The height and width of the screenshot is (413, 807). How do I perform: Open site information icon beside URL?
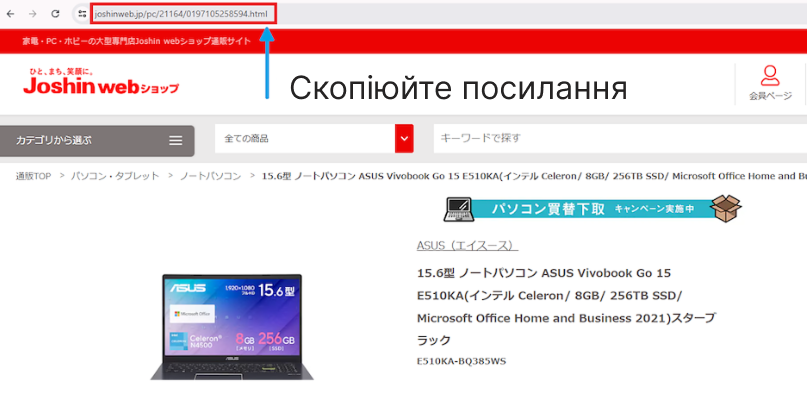(x=82, y=14)
